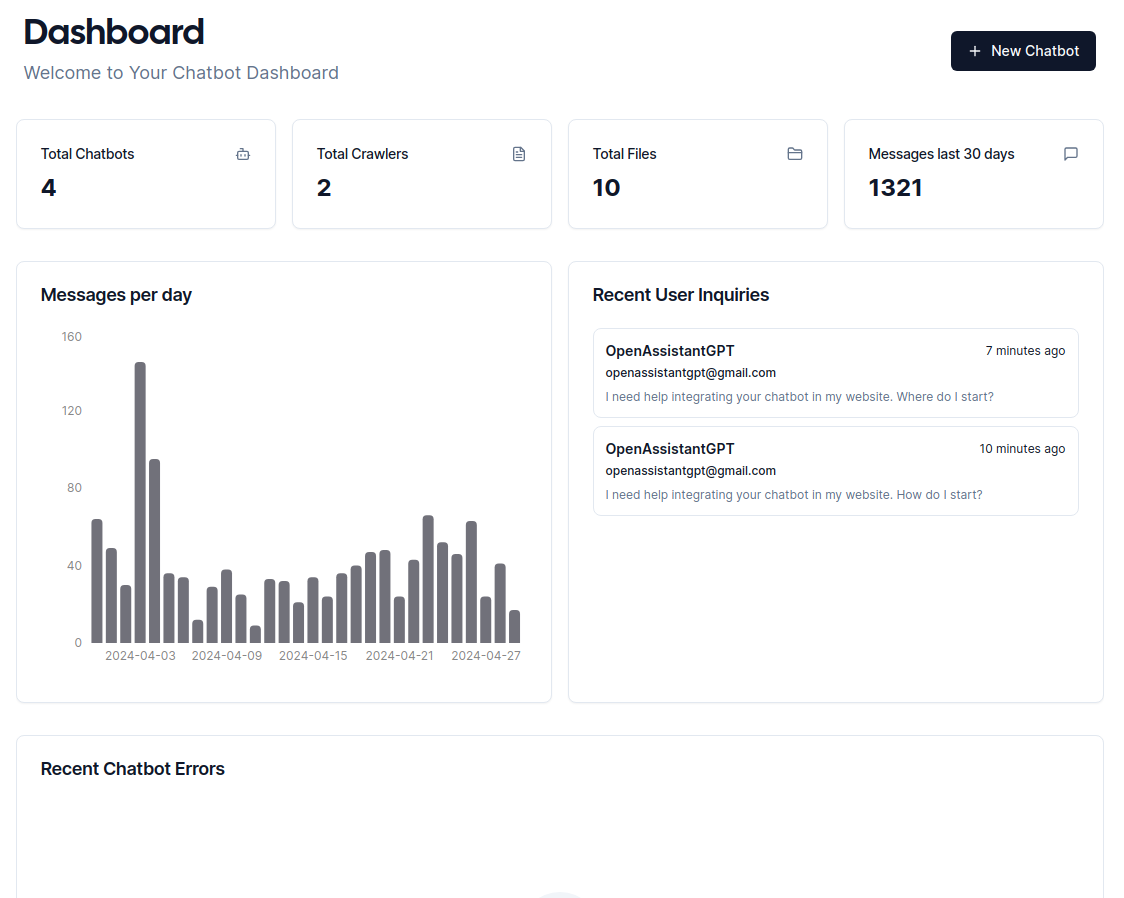Click the plus icon in the New Chatbot button
This screenshot has height=898, width=1124.
coord(975,51)
